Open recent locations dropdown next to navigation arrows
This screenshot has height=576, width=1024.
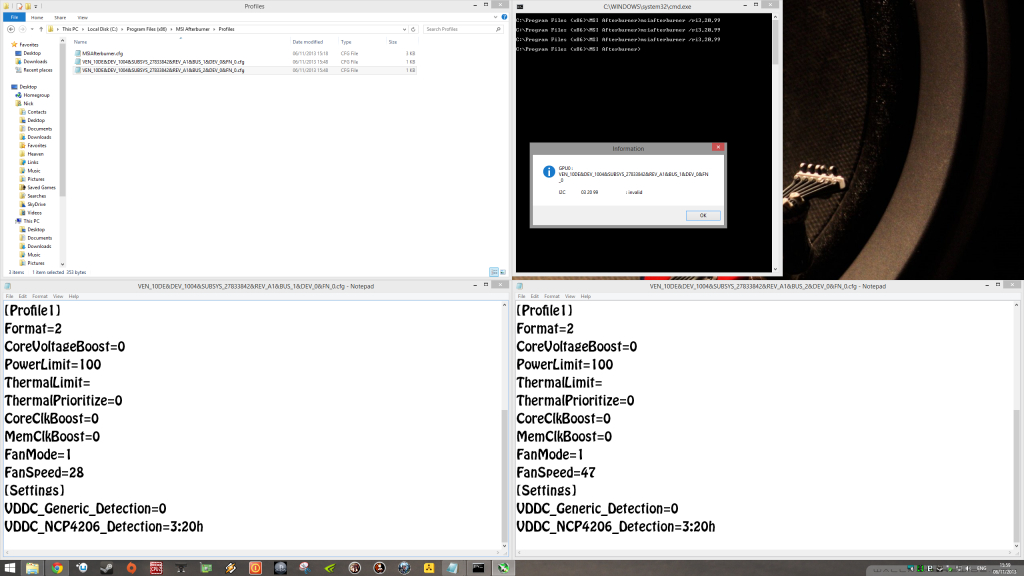click(x=32, y=29)
